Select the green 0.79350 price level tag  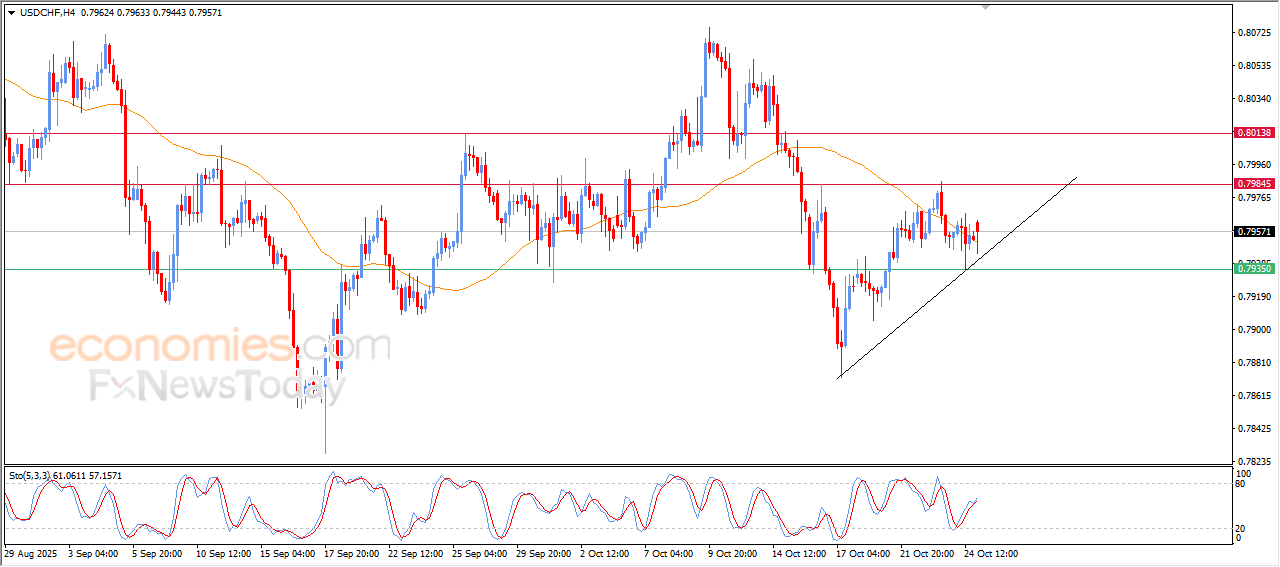point(1253,269)
